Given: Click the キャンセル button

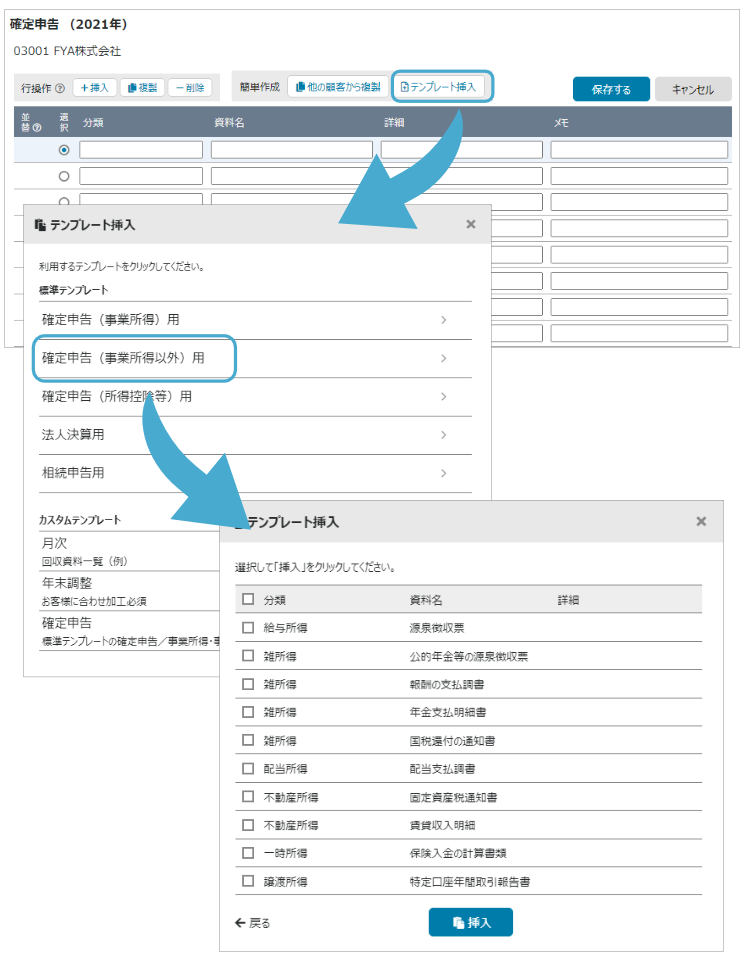Looking at the screenshot, I should click(x=692, y=89).
